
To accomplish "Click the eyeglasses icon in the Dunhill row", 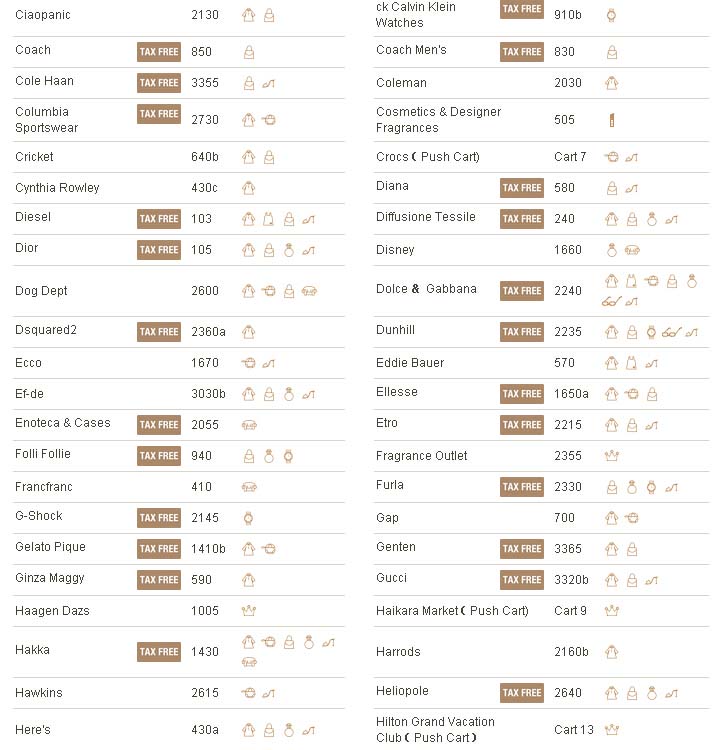I will (x=670, y=332).
